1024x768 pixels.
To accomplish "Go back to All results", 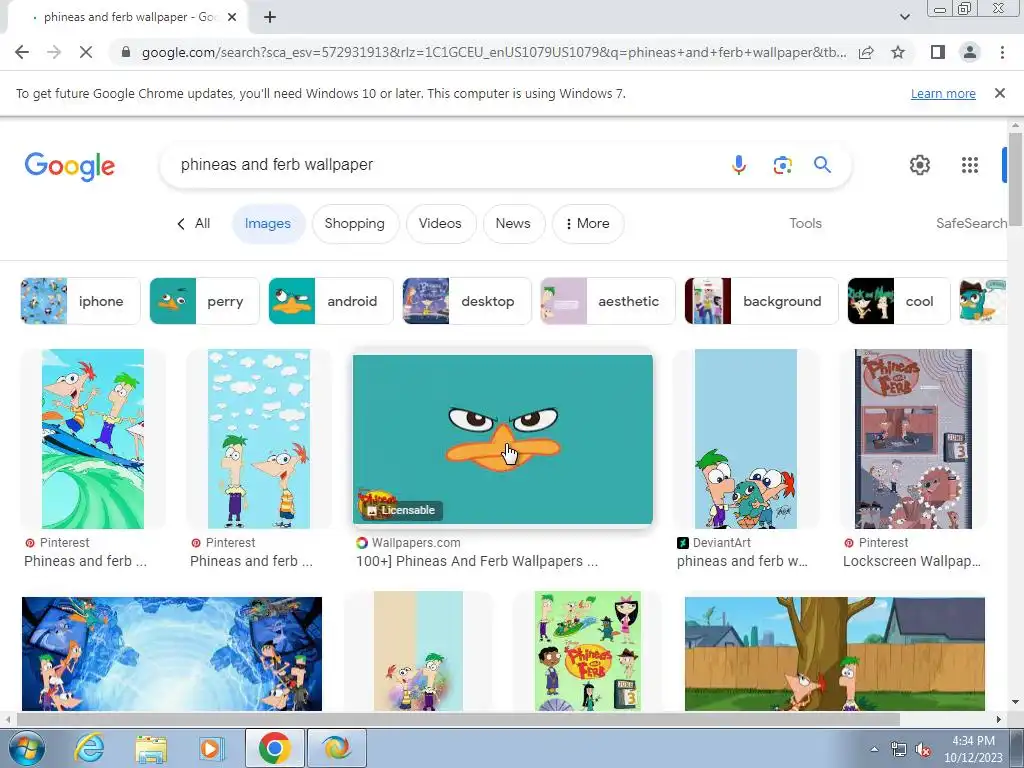I will 193,223.
